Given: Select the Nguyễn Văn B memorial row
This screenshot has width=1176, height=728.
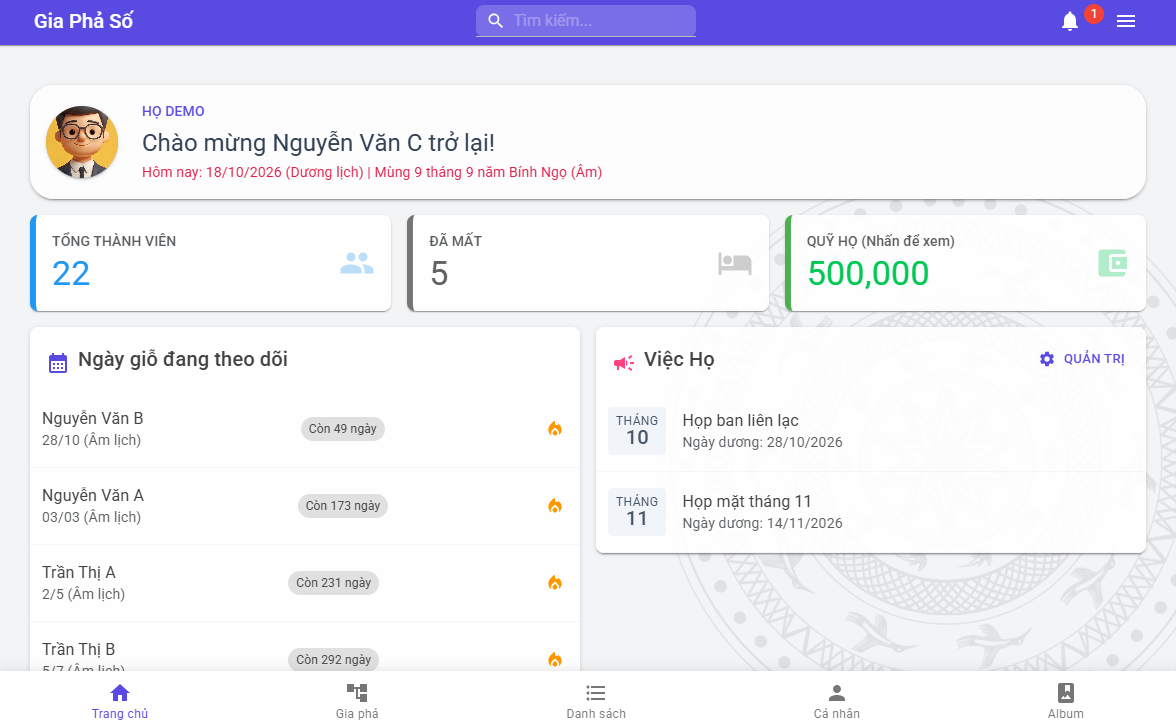Looking at the screenshot, I should pyautogui.click(x=304, y=429).
